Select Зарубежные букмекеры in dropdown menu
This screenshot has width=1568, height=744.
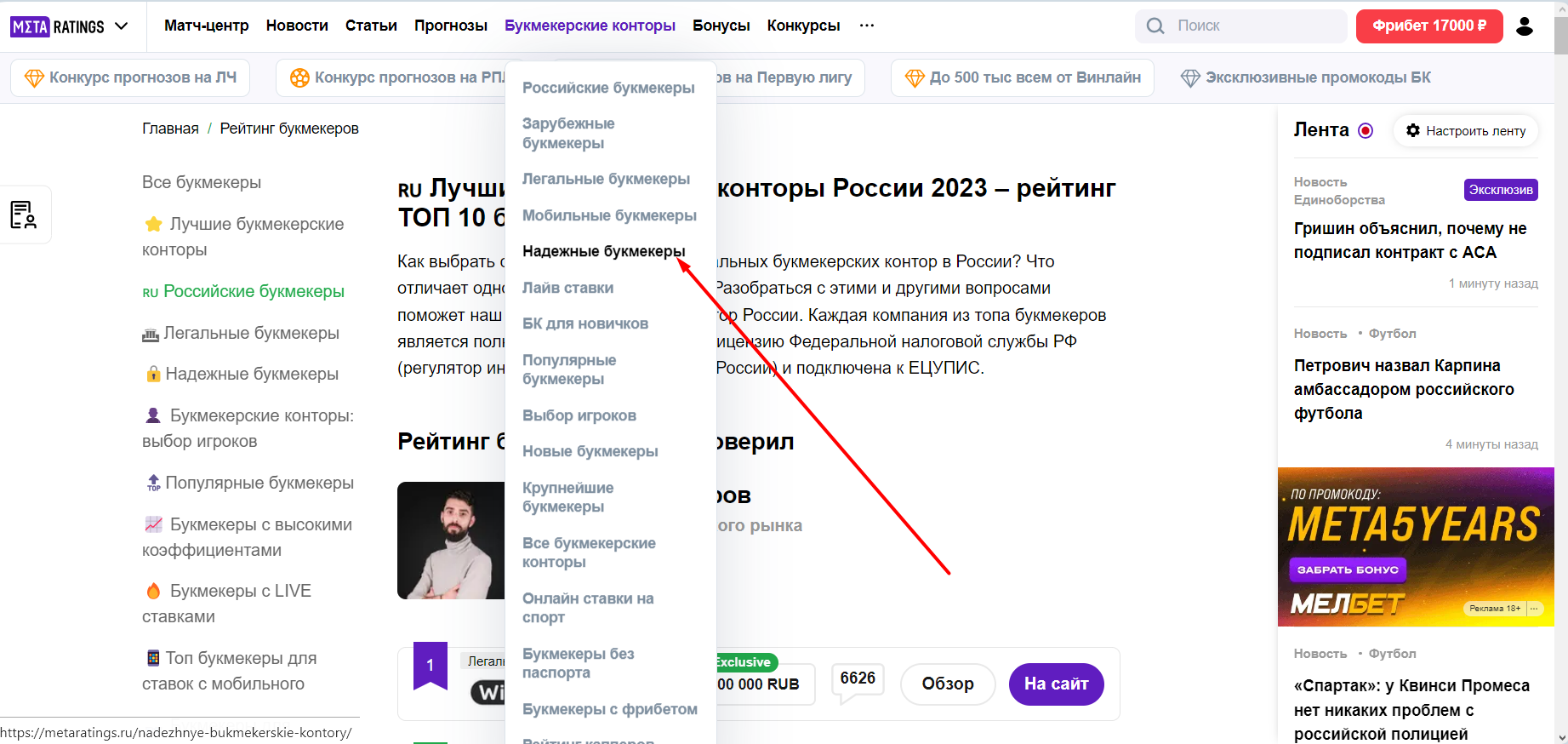point(568,134)
